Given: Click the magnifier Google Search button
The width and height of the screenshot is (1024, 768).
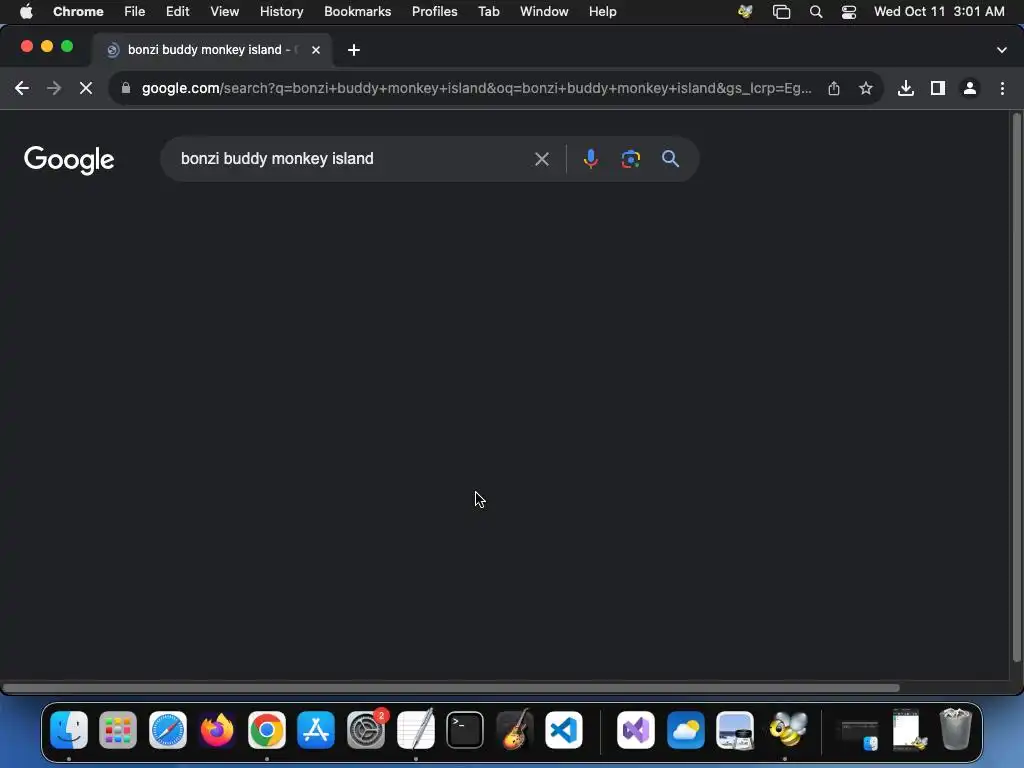Looking at the screenshot, I should pos(670,159).
